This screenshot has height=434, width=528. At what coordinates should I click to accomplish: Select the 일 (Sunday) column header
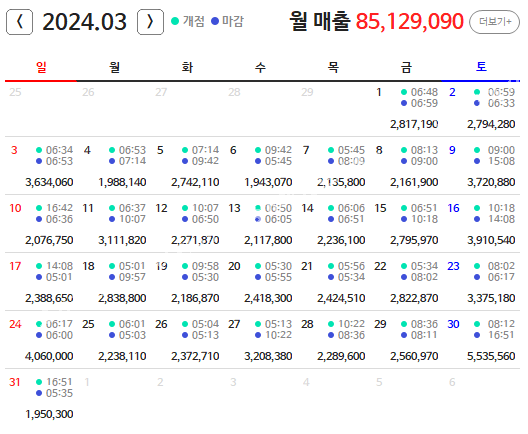click(x=41, y=67)
